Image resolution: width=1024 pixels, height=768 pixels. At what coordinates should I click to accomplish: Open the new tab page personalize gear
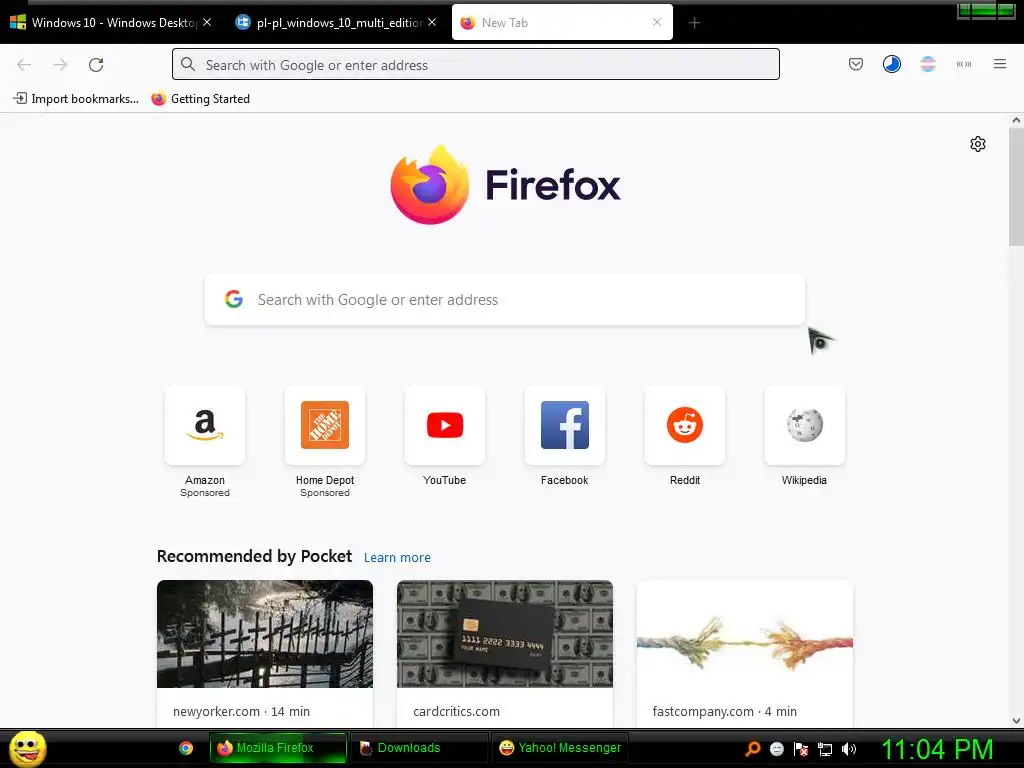[x=978, y=144]
